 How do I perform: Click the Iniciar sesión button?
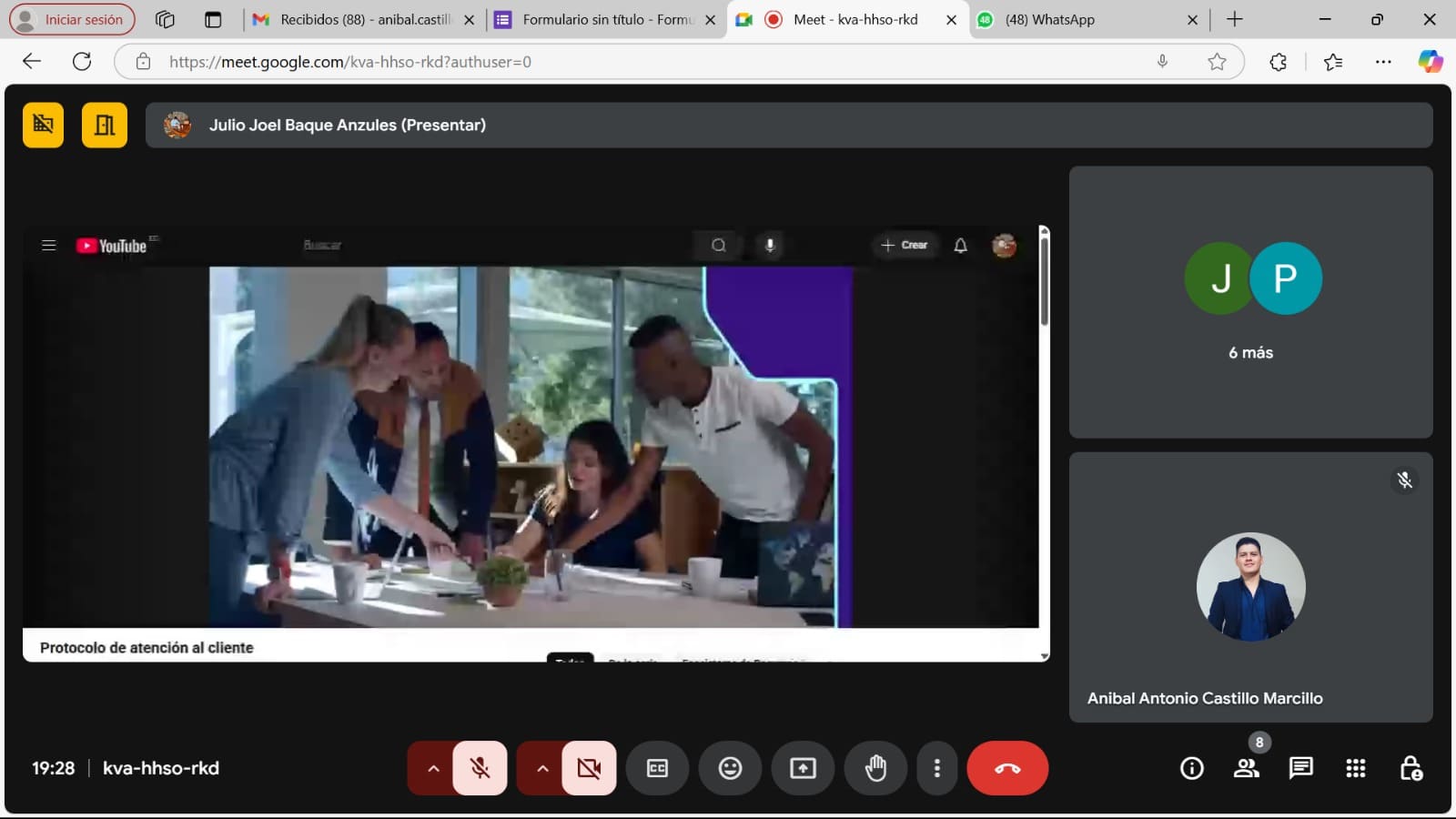[72, 19]
